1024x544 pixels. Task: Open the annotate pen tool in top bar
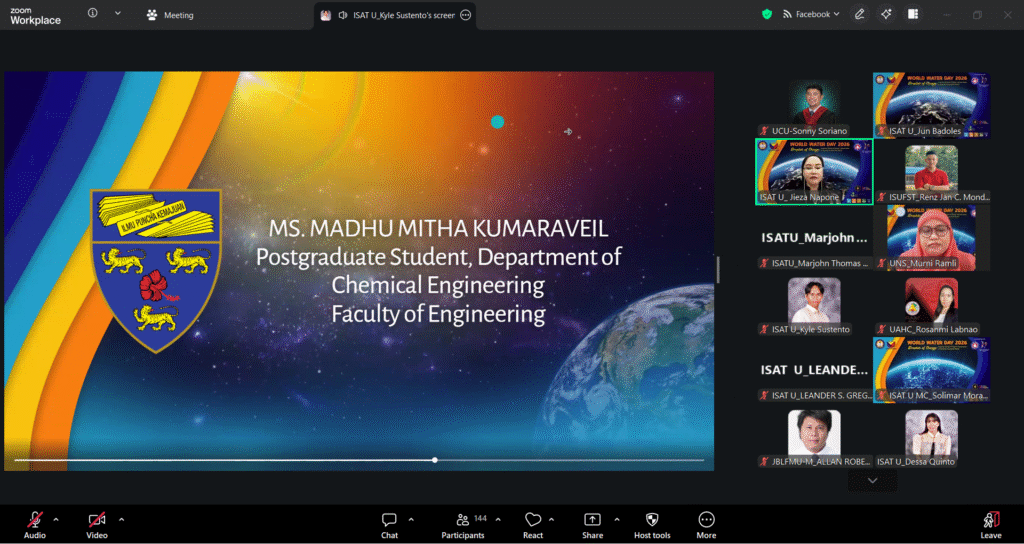(x=859, y=14)
